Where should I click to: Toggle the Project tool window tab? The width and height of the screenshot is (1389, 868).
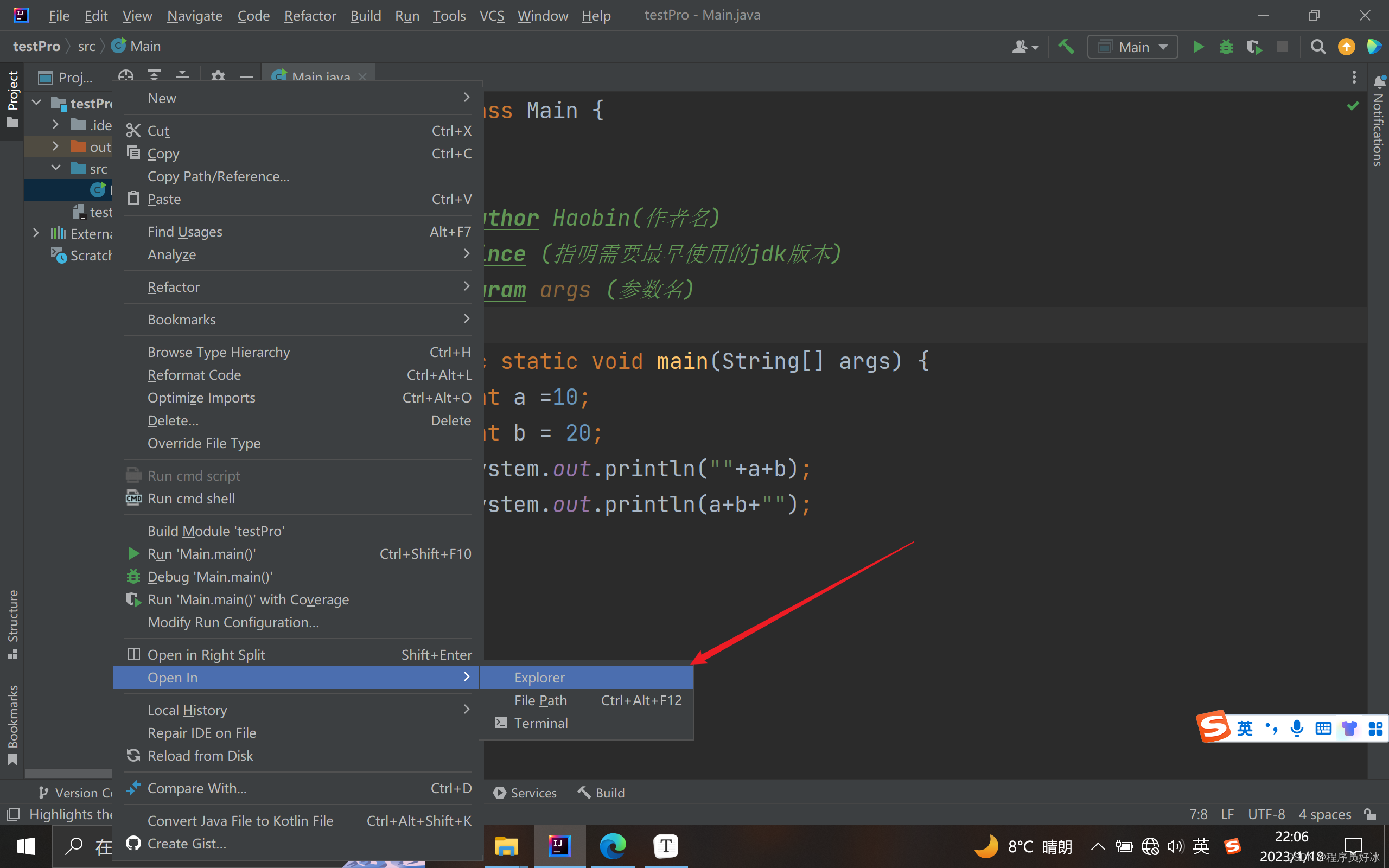click(x=12, y=99)
